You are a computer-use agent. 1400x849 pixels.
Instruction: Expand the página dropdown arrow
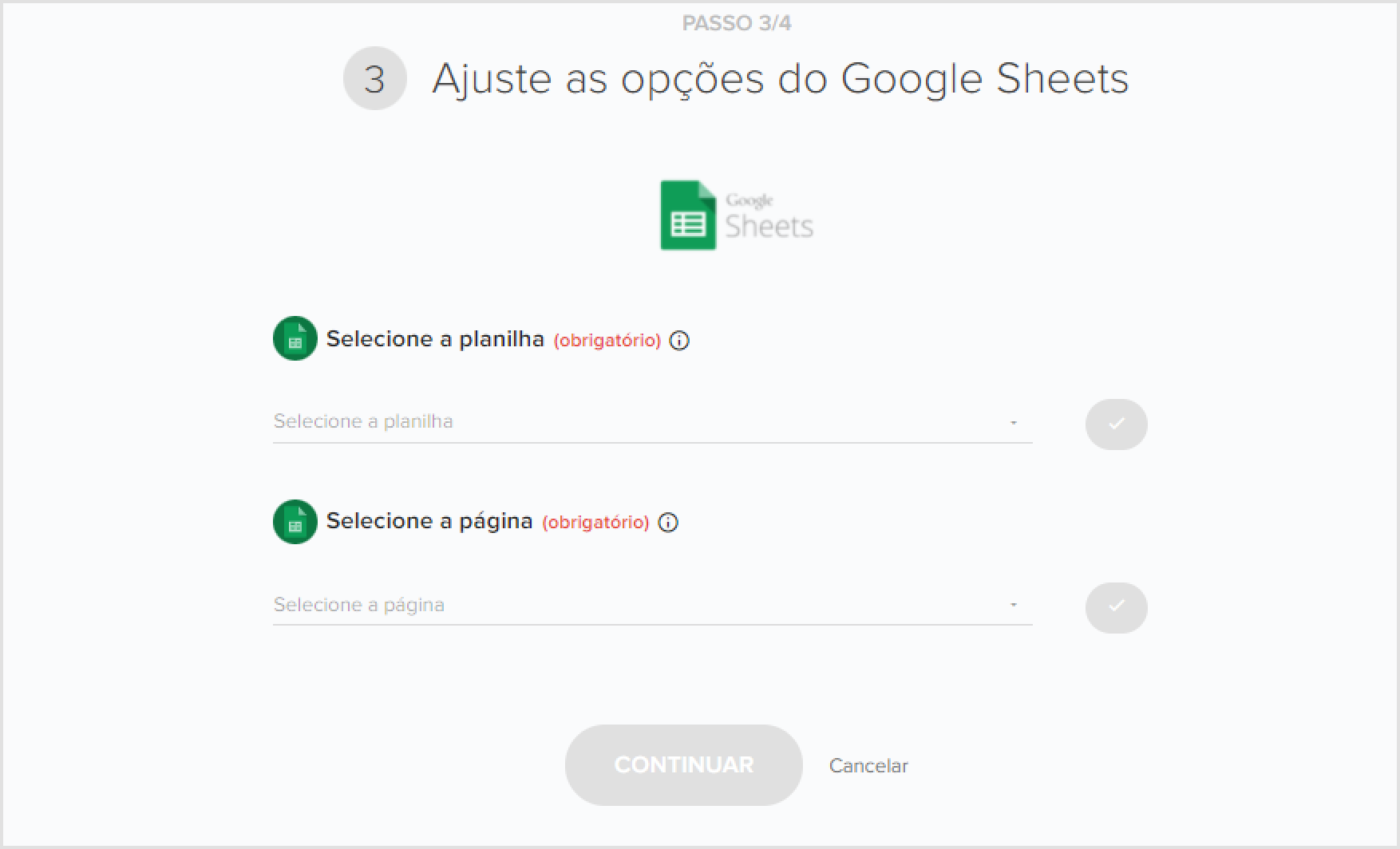1014,605
